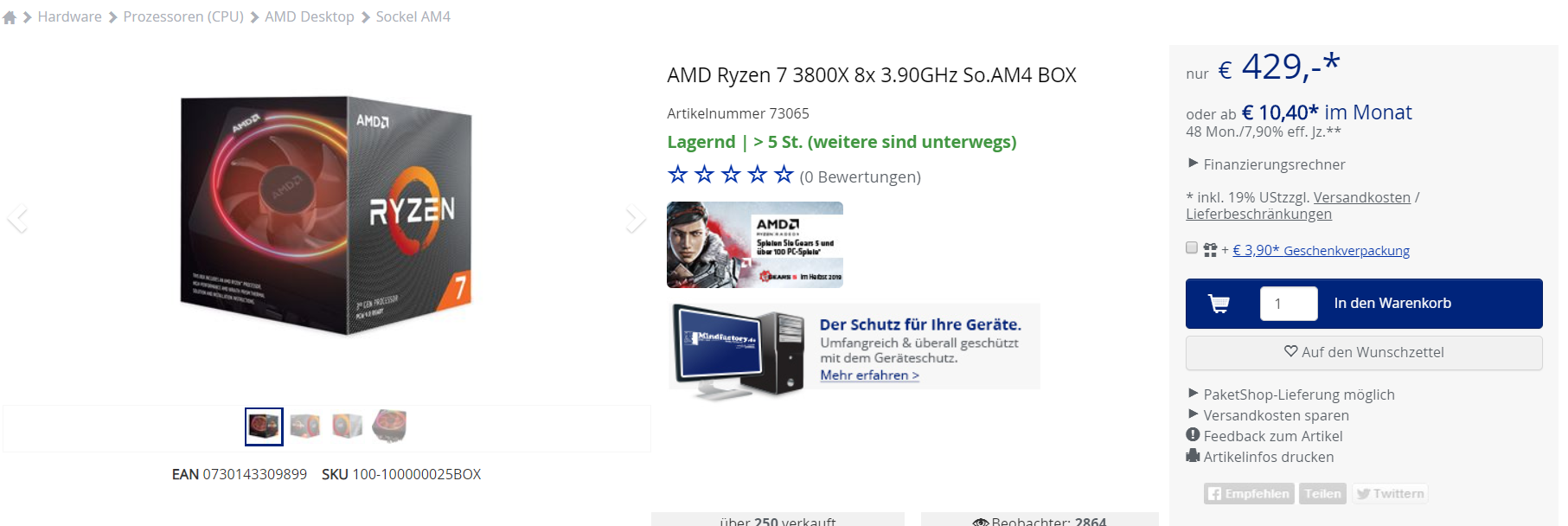Rate with fifth star
Screen dimensions: 1568x526
784,175
